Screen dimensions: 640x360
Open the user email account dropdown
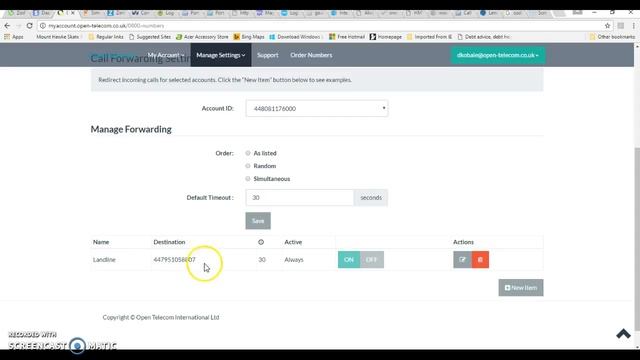(x=498, y=55)
